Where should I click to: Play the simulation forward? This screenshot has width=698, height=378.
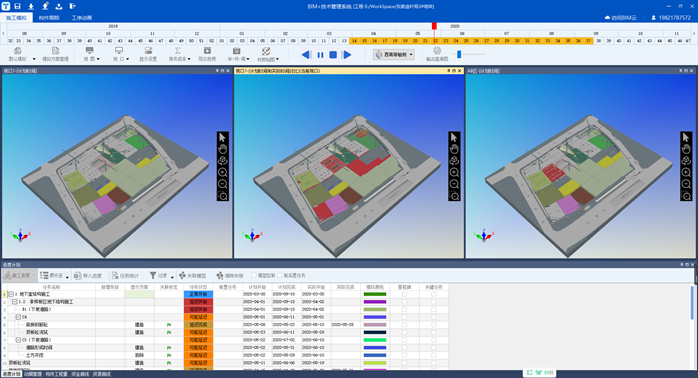point(347,55)
